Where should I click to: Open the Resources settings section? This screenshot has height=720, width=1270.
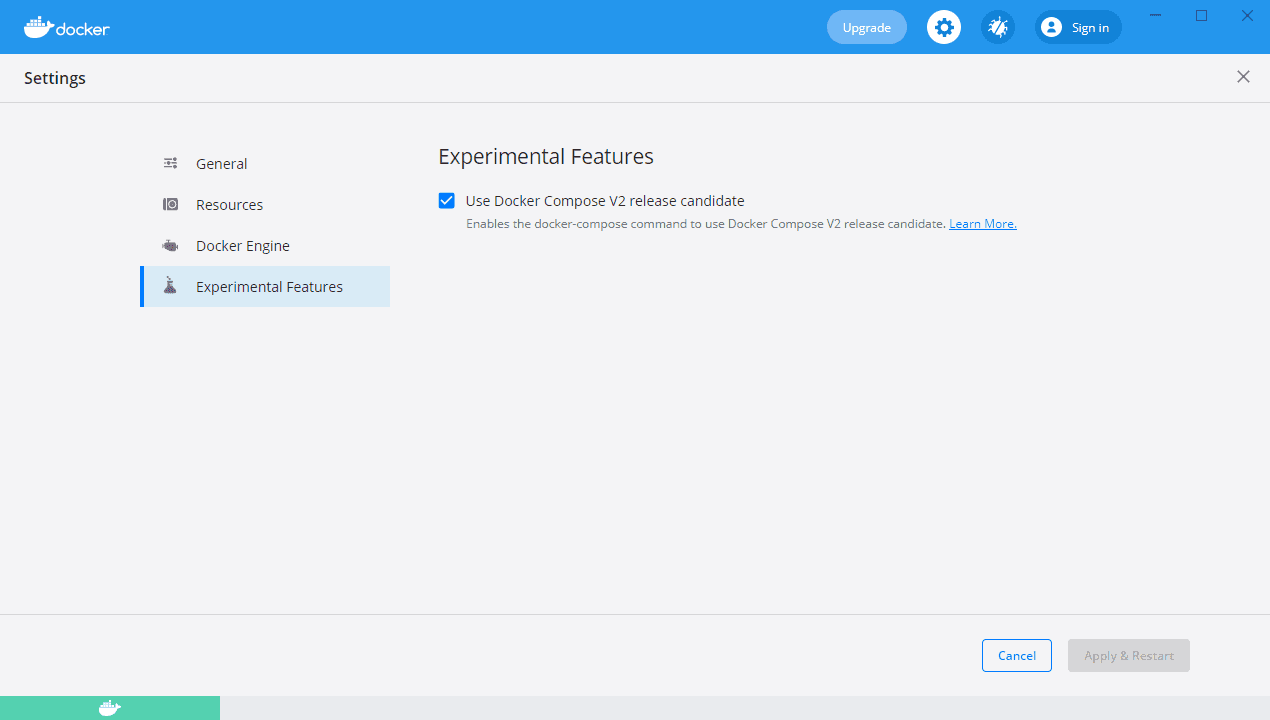[229, 204]
